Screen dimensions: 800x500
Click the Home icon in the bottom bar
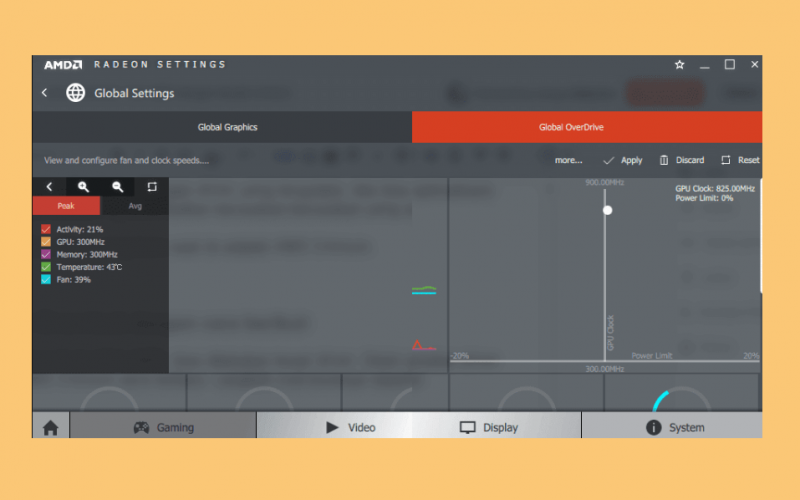[x=51, y=428]
